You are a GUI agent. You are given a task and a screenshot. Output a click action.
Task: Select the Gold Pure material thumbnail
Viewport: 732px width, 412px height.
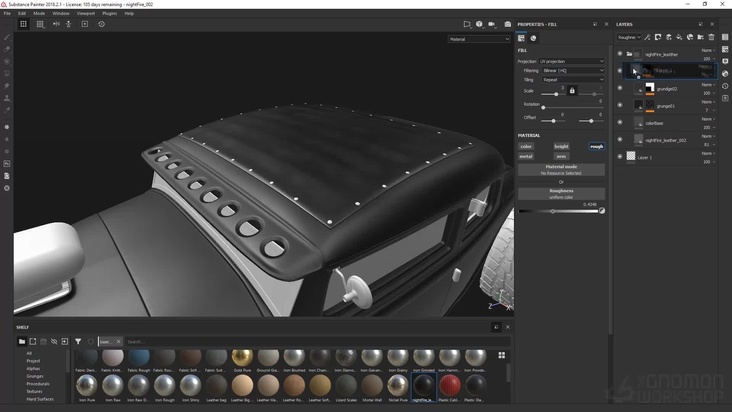[x=242, y=359]
